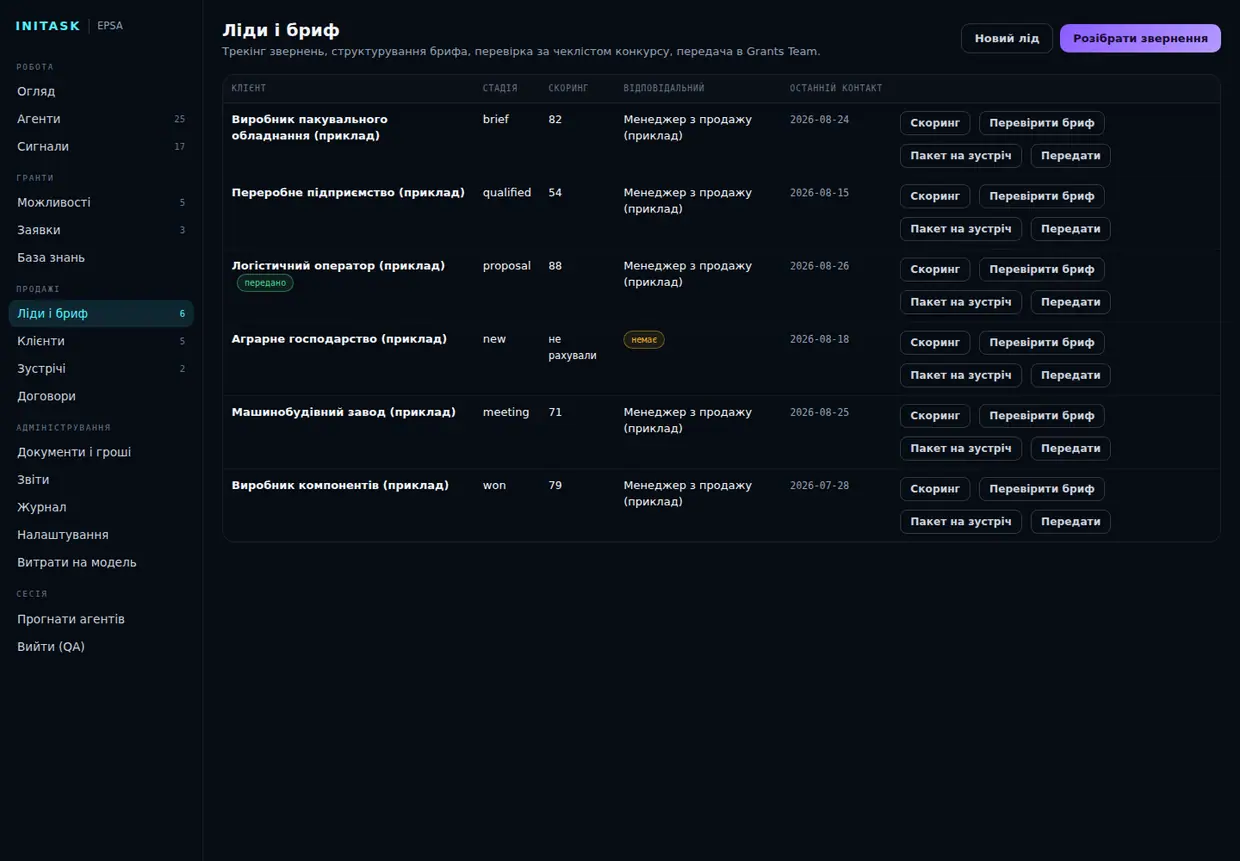Viewport: 1240px width, 861px height.
Task: Click the немає badge in Аграрне господарство row
Action: tap(644, 340)
